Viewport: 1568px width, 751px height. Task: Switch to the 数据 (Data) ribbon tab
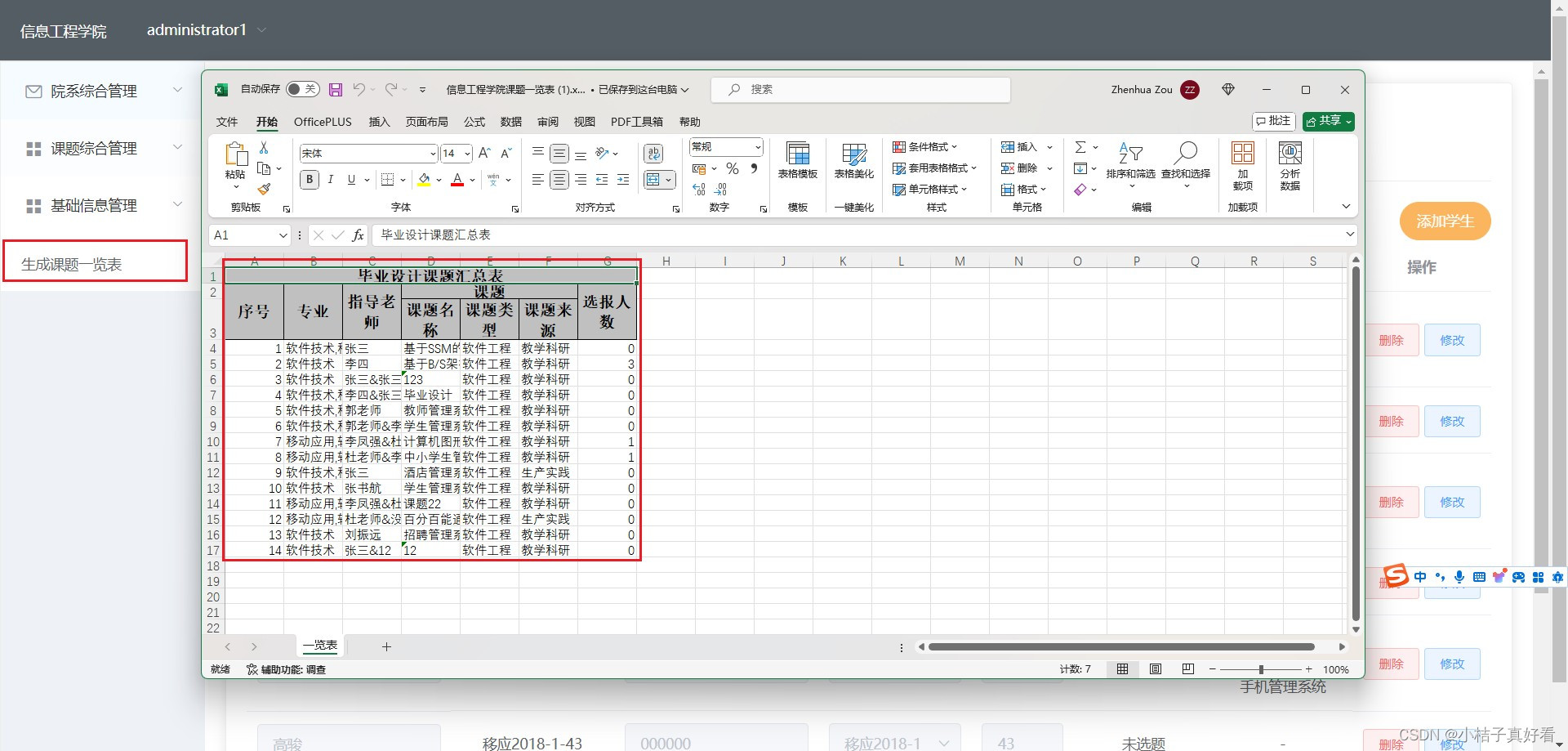(511, 122)
